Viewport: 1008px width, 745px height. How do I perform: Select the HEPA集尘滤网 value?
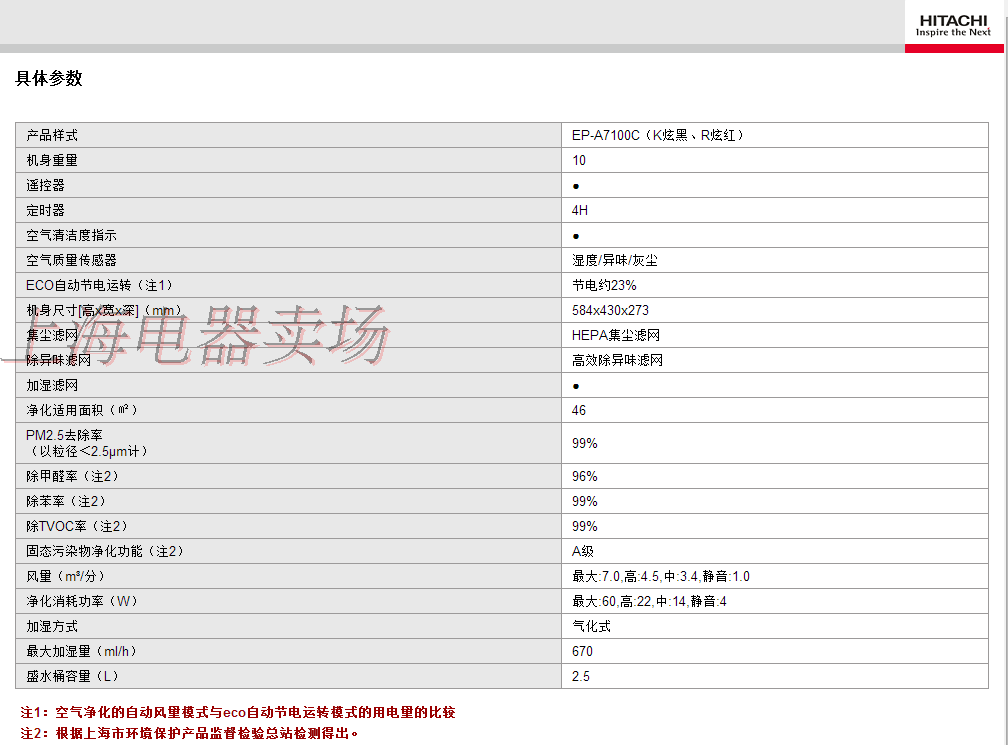coord(616,335)
